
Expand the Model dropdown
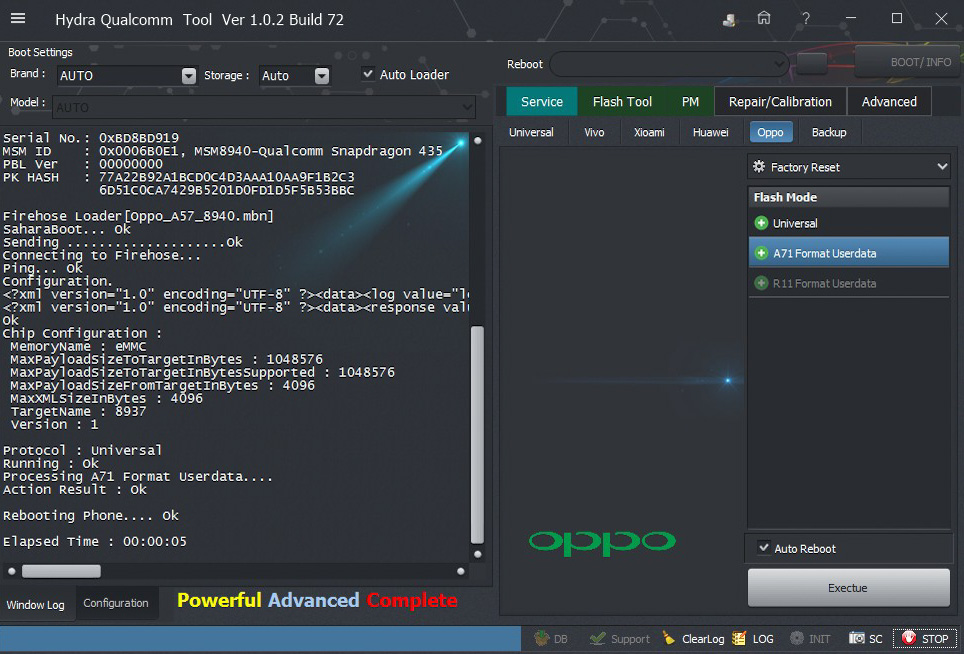[467, 107]
